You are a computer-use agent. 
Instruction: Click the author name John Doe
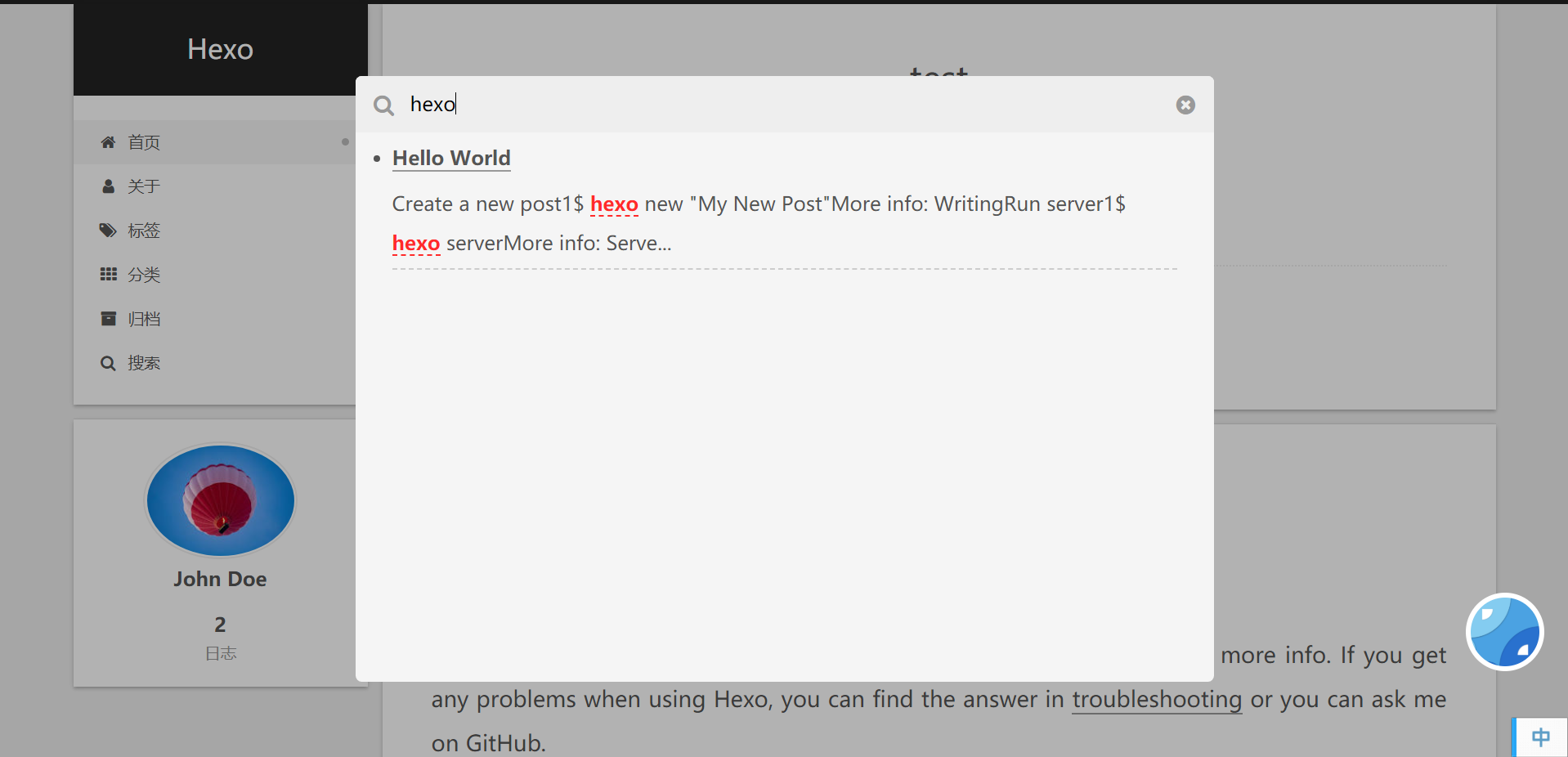(220, 579)
